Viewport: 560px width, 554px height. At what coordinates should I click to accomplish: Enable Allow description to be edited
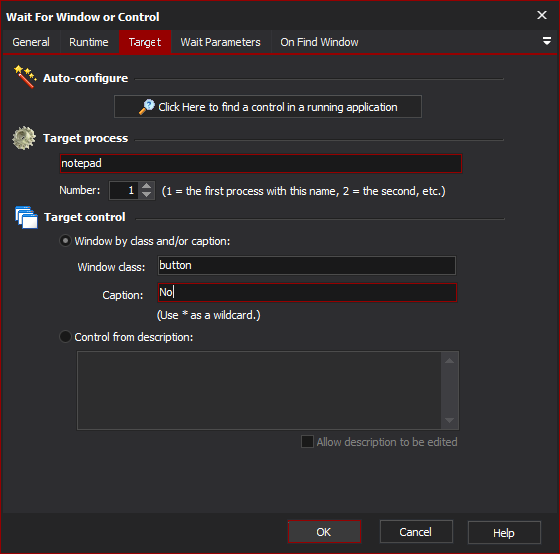pyautogui.click(x=307, y=442)
